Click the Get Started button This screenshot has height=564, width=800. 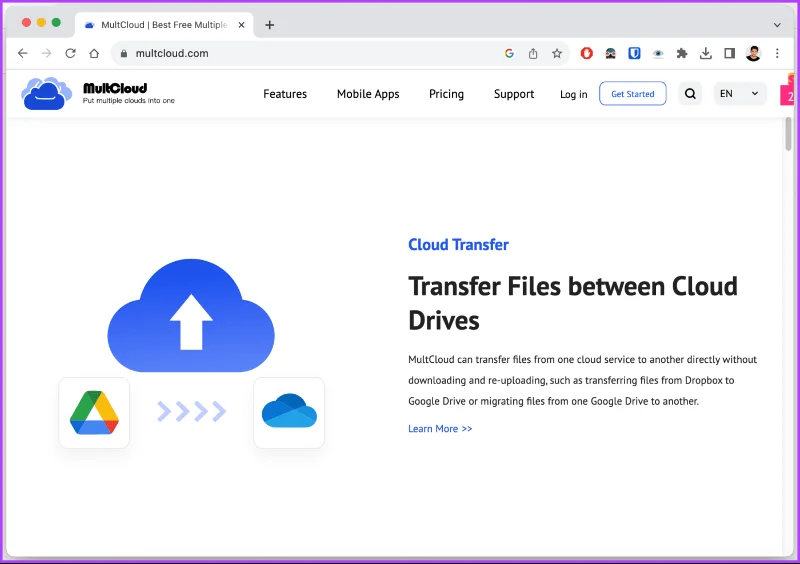(x=633, y=93)
